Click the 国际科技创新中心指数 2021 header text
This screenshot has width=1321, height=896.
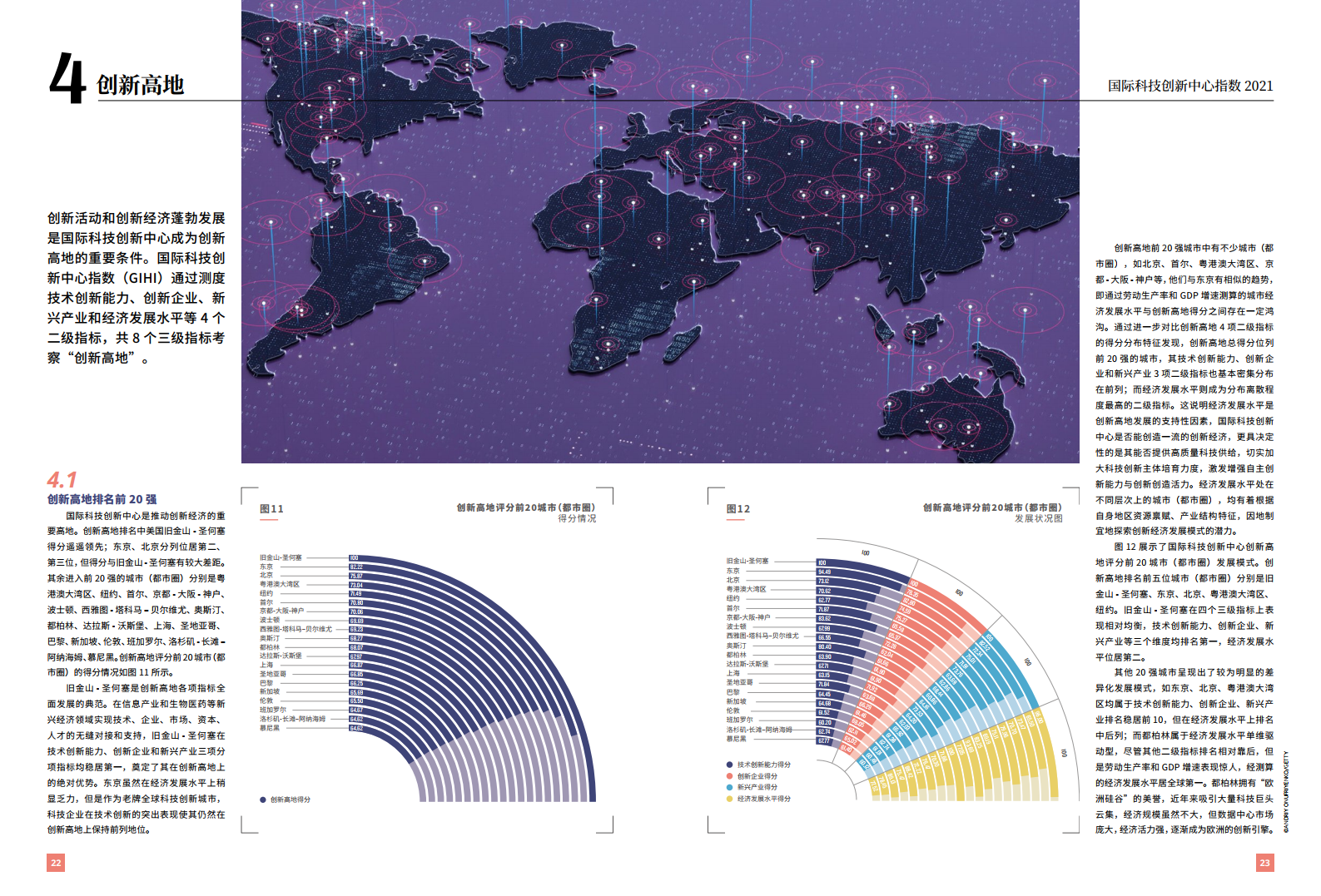(1189, 86)
